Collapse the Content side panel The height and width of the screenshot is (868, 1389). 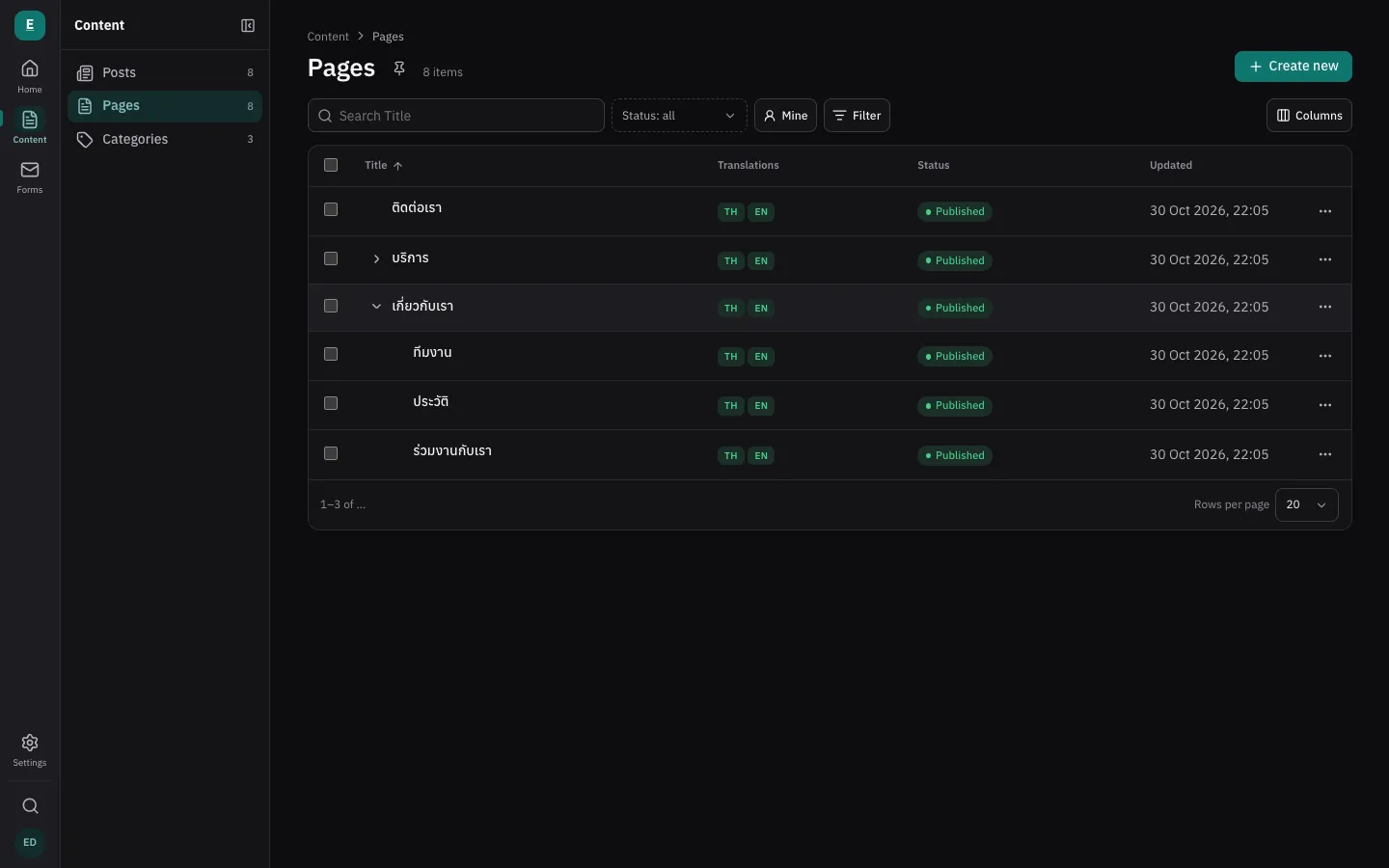point(248,26)
